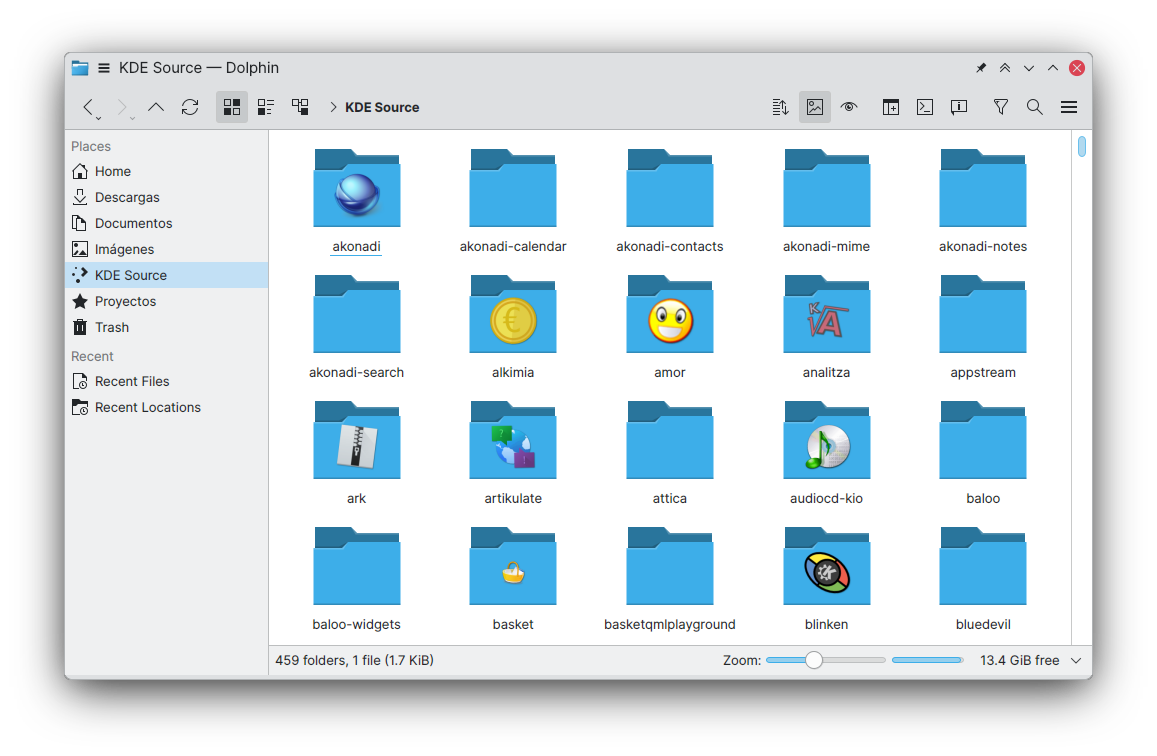Click the Back navigation arrow

88,107
